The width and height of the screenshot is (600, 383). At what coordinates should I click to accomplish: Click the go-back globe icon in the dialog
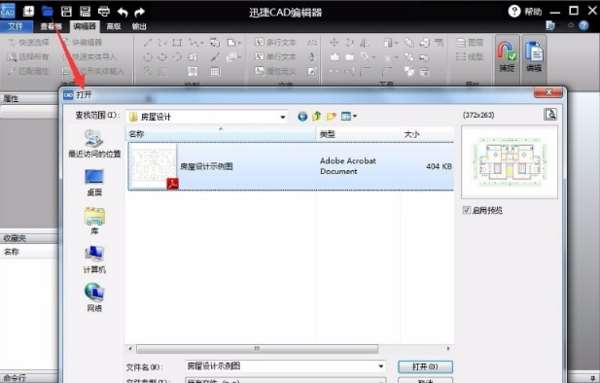pyautogui.click(x=302, y=116)
